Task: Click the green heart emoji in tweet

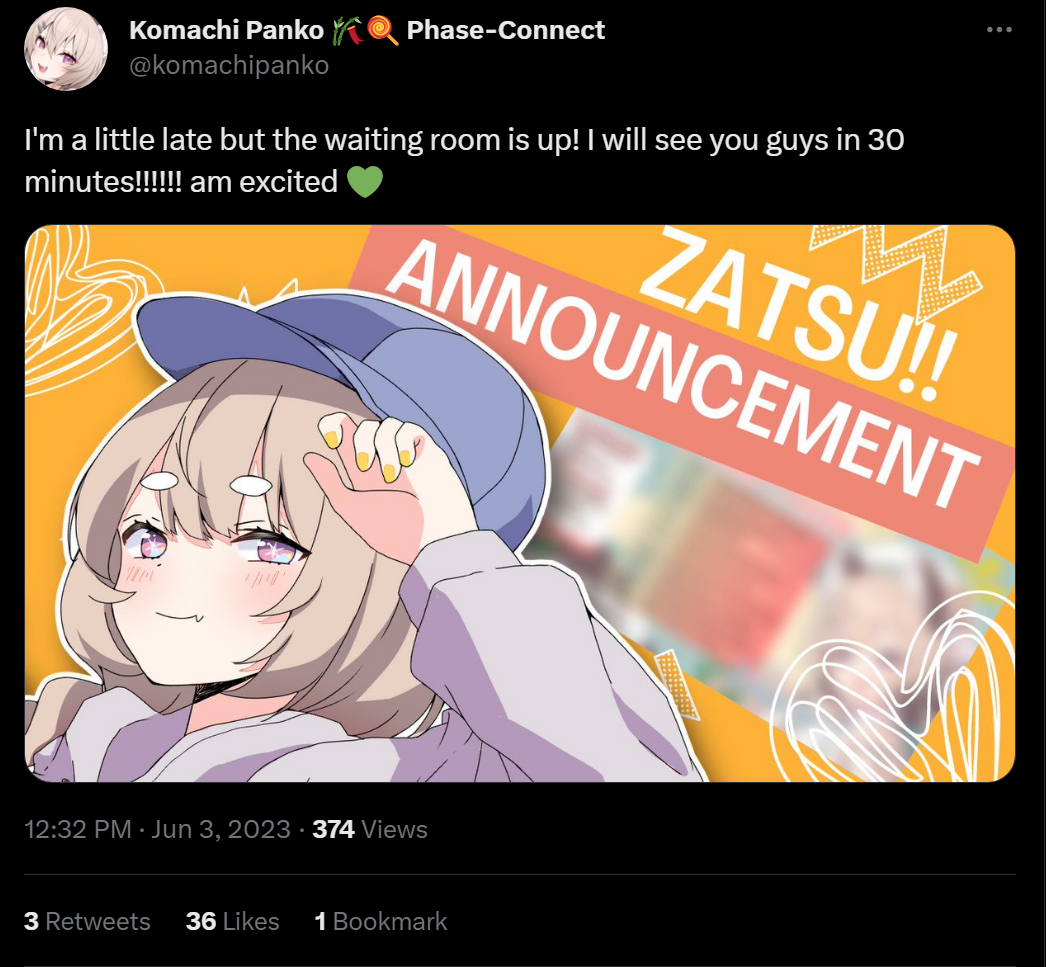Action: 365,181
